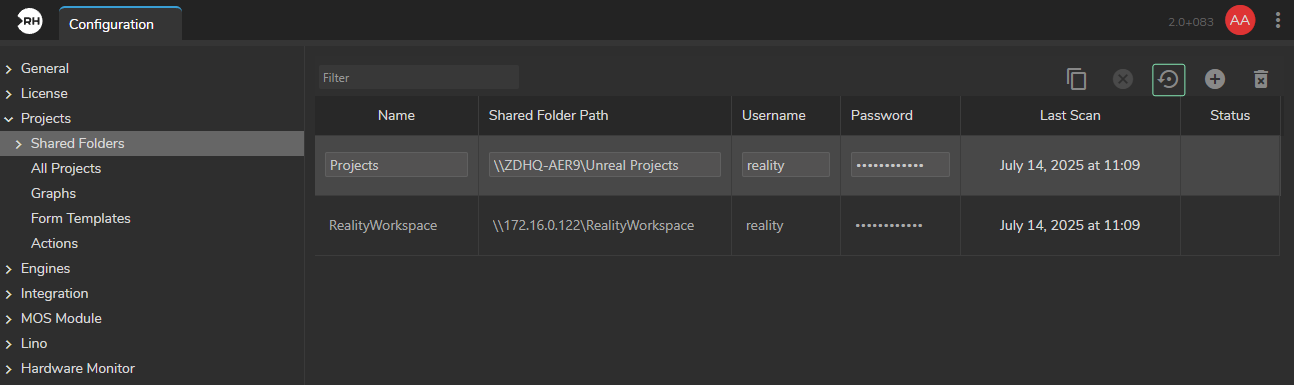Open the vertical three-dot menu
The width and height of the screenshot is (1294, 385).
[x=1278, y=21]
